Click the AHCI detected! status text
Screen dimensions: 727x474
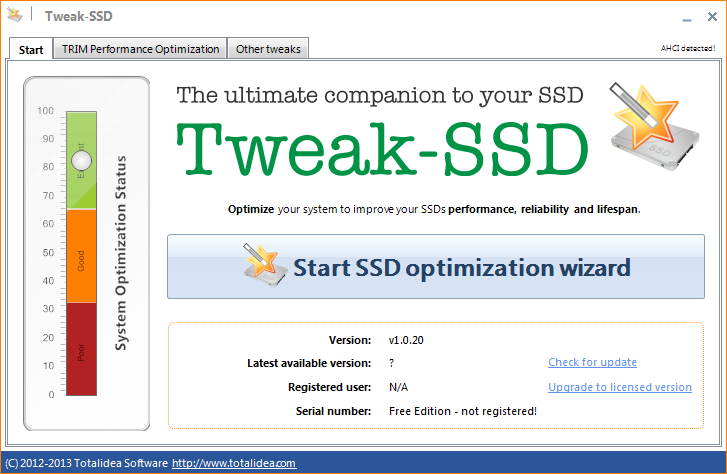(x=688, y=48)
